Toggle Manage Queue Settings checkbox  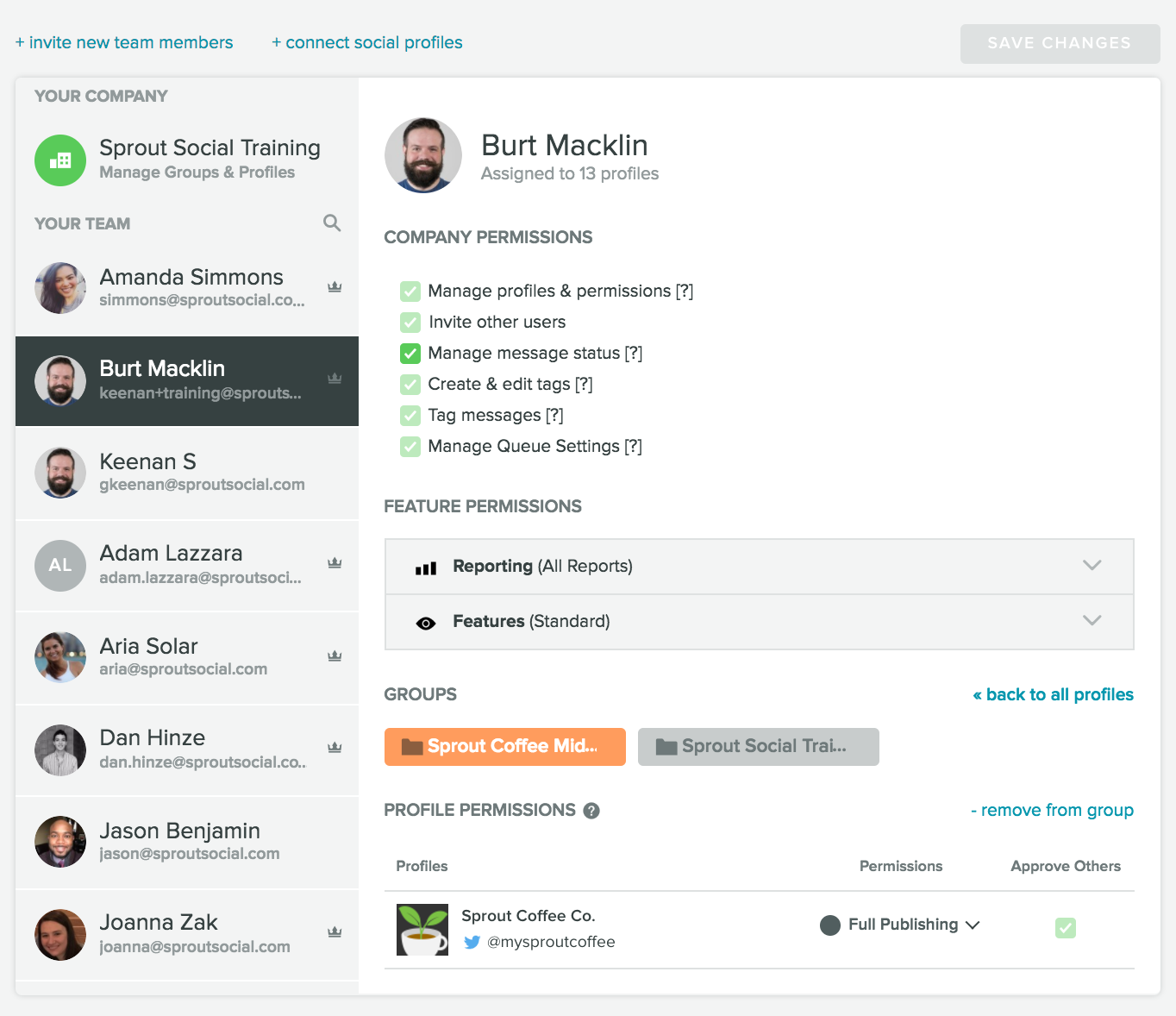click(x=410, y=447)
